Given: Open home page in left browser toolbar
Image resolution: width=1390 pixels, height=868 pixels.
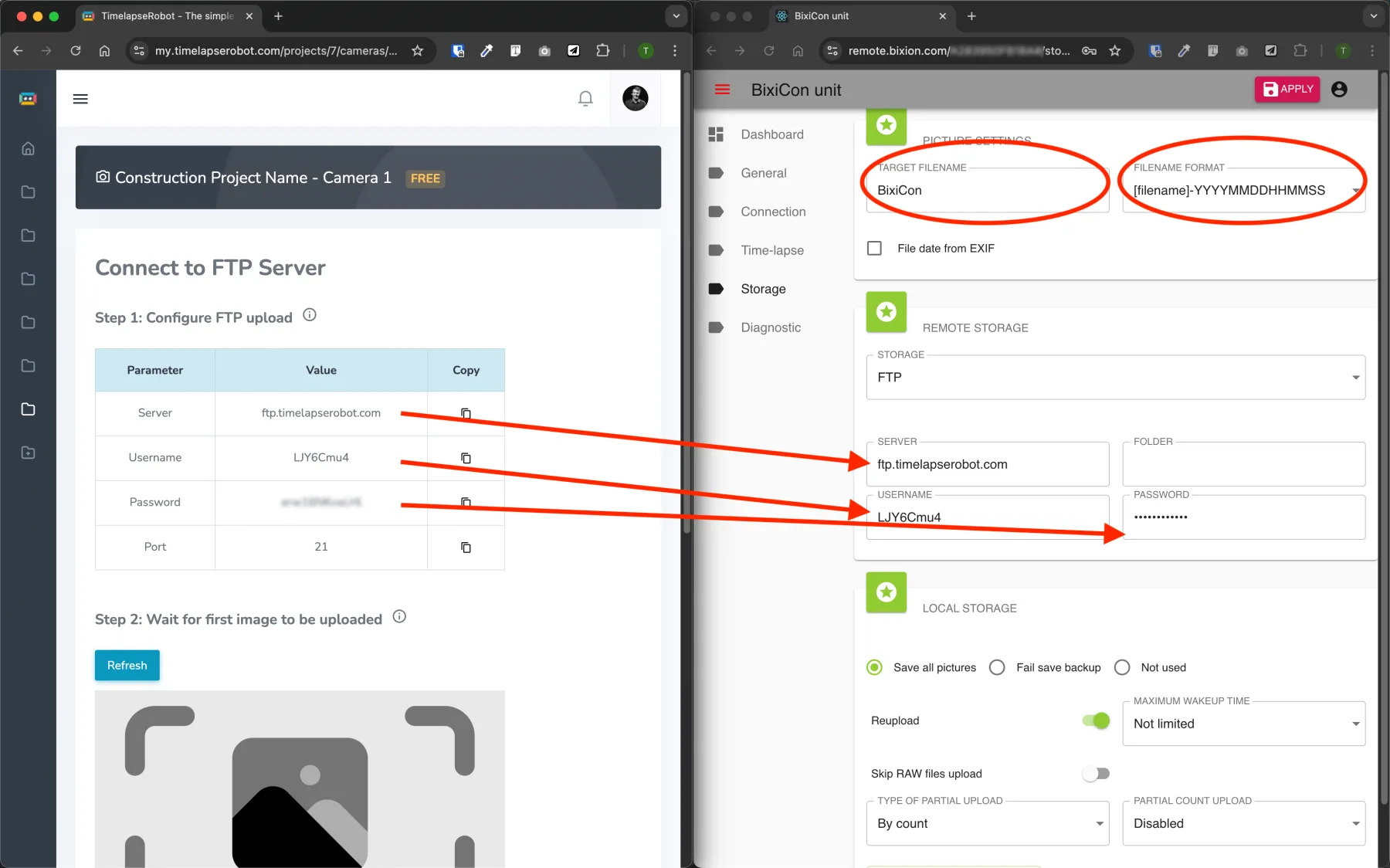Looking at the screenshot, I should tap(104, 51).
